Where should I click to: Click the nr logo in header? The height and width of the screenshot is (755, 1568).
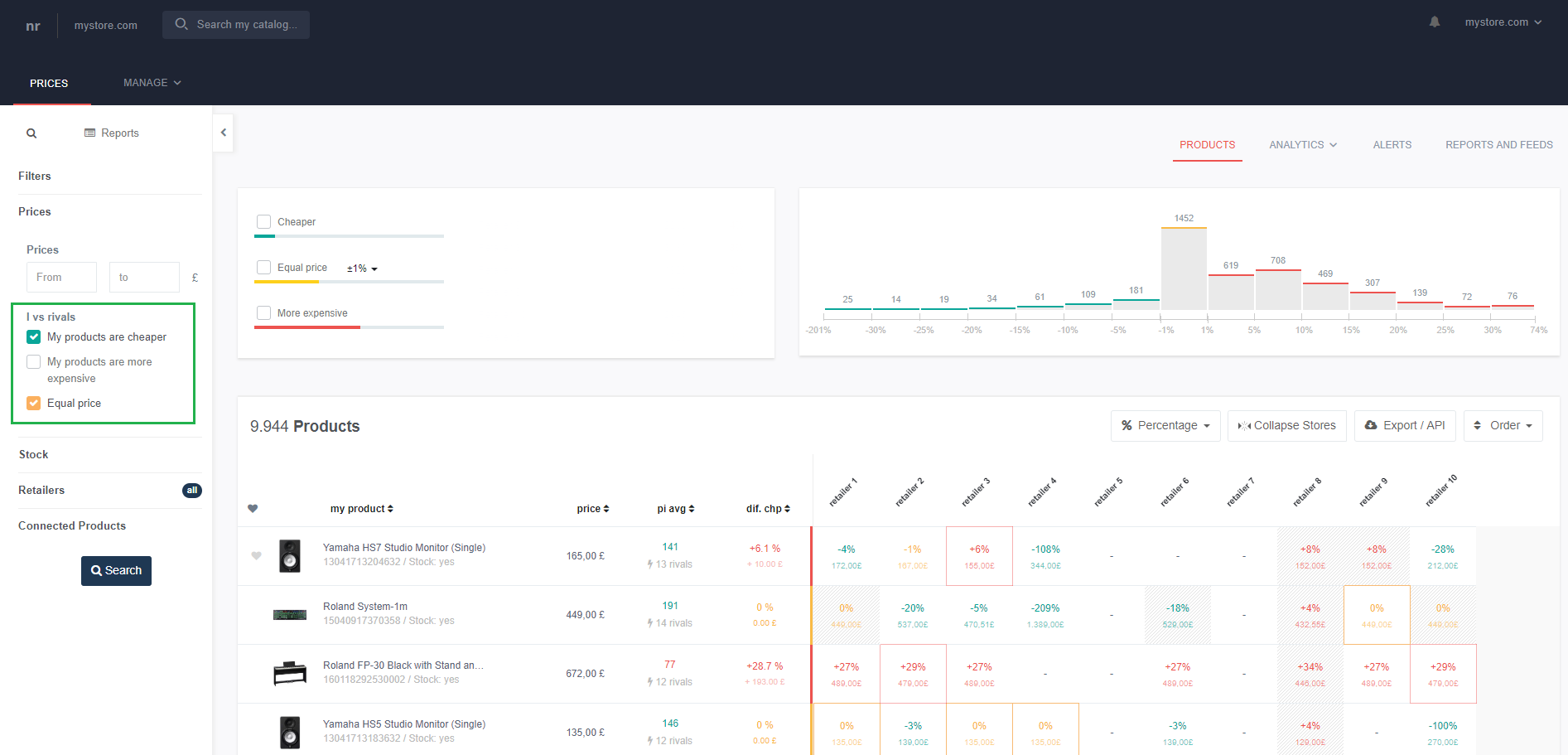(33, 26)
